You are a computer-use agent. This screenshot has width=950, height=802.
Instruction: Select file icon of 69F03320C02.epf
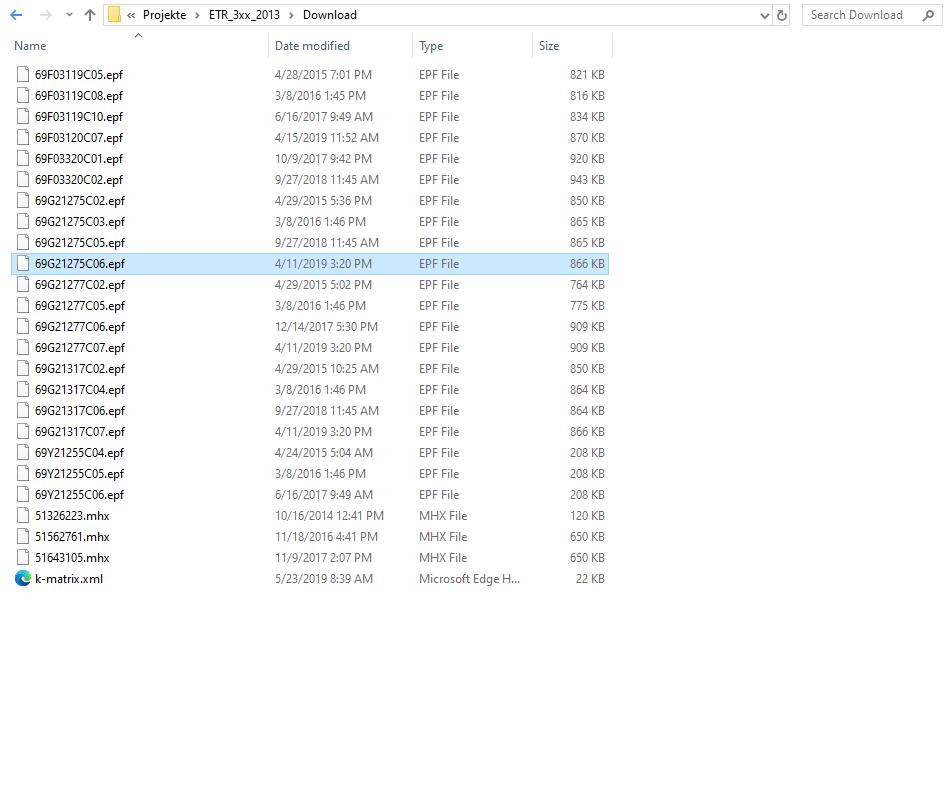click(x=23, y=179)
